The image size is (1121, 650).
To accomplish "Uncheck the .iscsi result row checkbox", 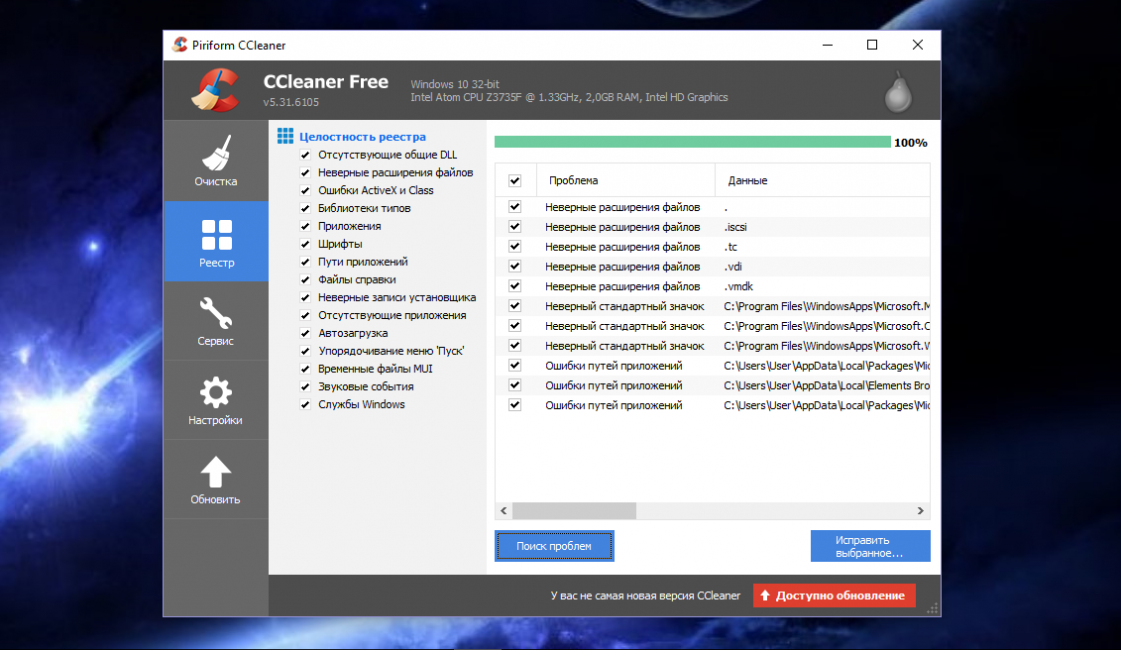I will tap(515, 227).
